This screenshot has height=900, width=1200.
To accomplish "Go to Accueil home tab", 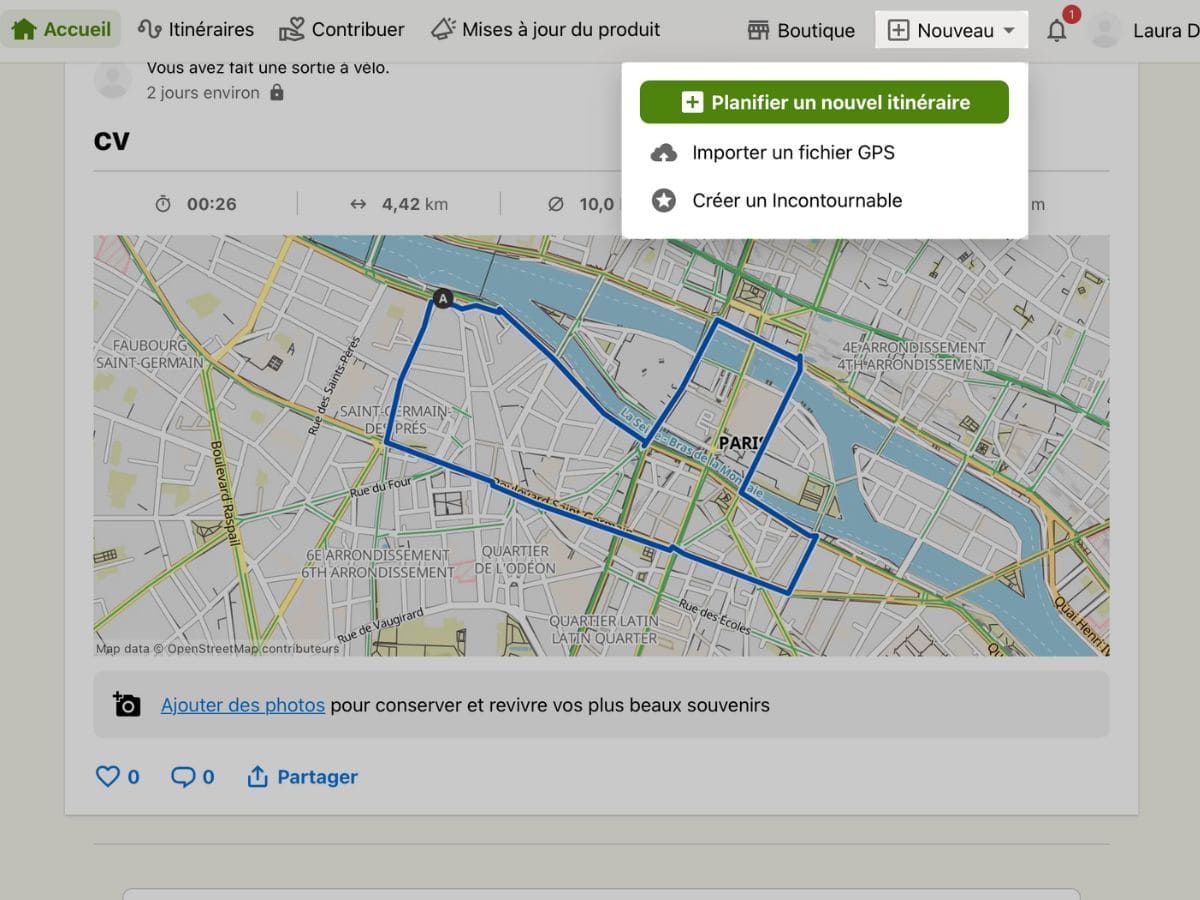I will click(62, 30).
